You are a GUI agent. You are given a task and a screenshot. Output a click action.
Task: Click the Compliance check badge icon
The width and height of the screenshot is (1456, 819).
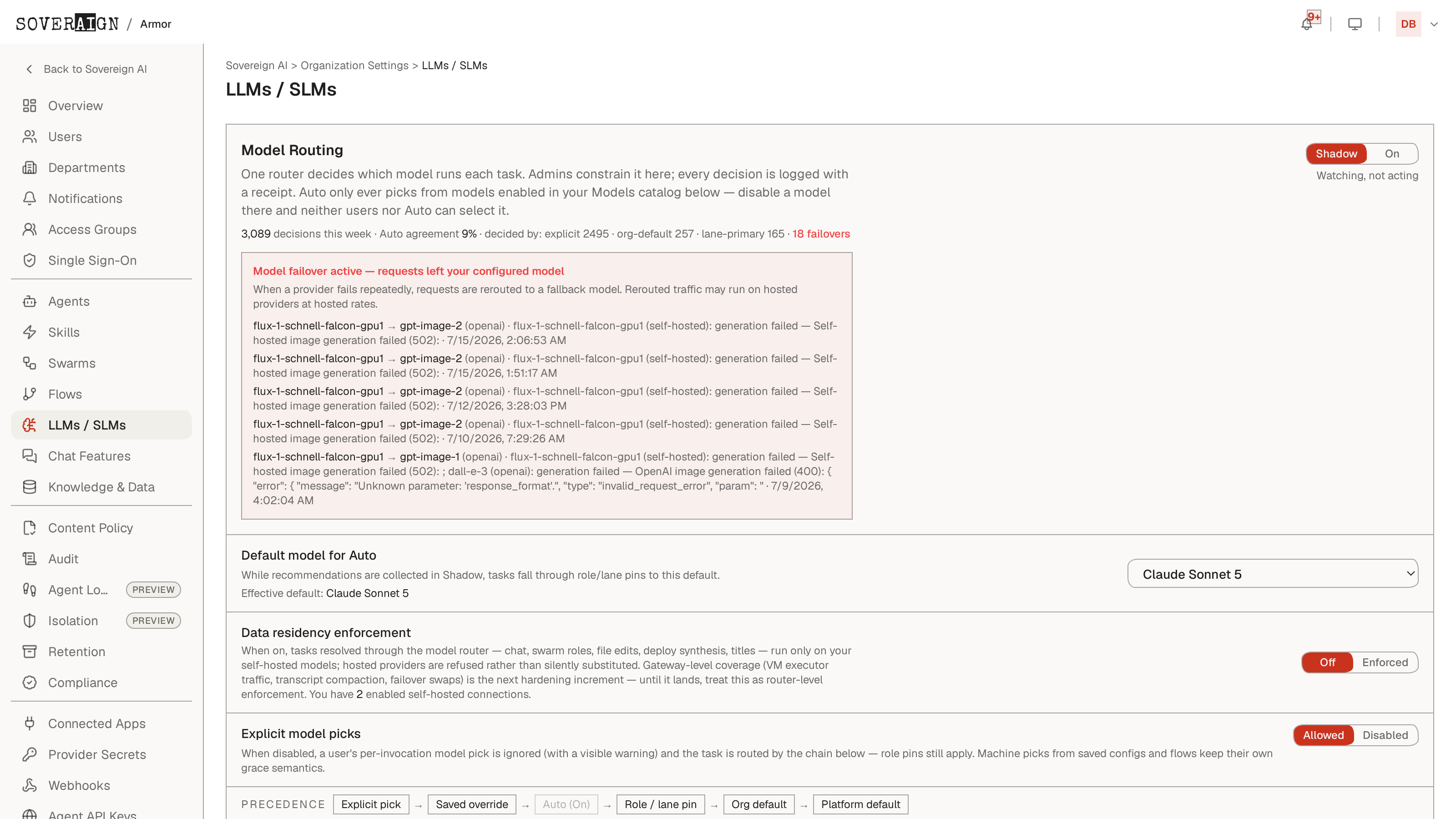[30, 683]
